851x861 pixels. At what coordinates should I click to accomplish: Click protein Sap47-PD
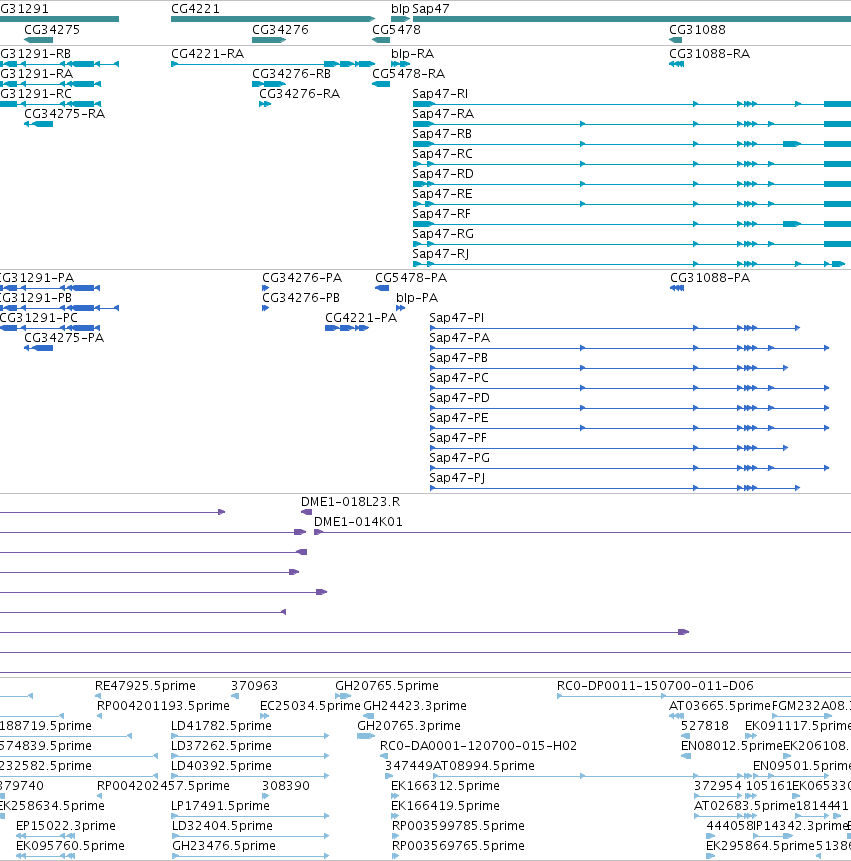(459, 398)
